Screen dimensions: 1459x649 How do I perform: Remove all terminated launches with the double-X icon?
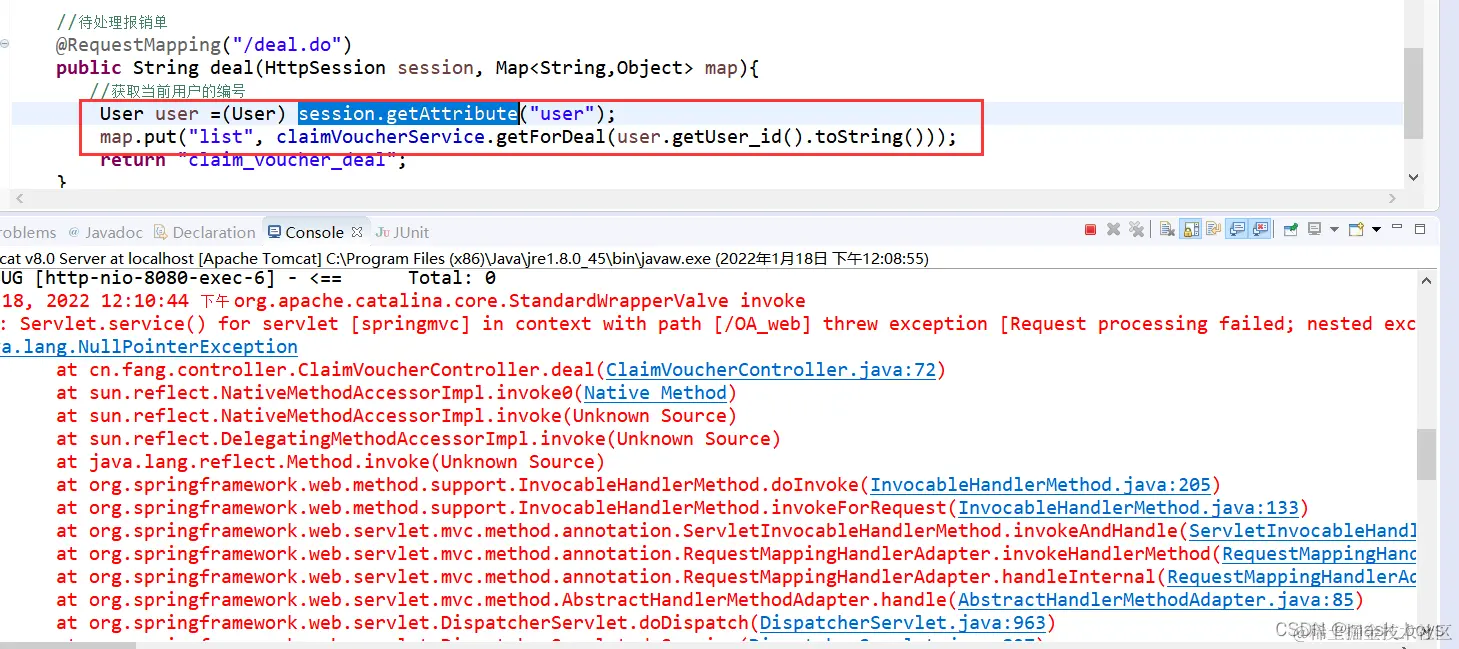pos(1136,230)
